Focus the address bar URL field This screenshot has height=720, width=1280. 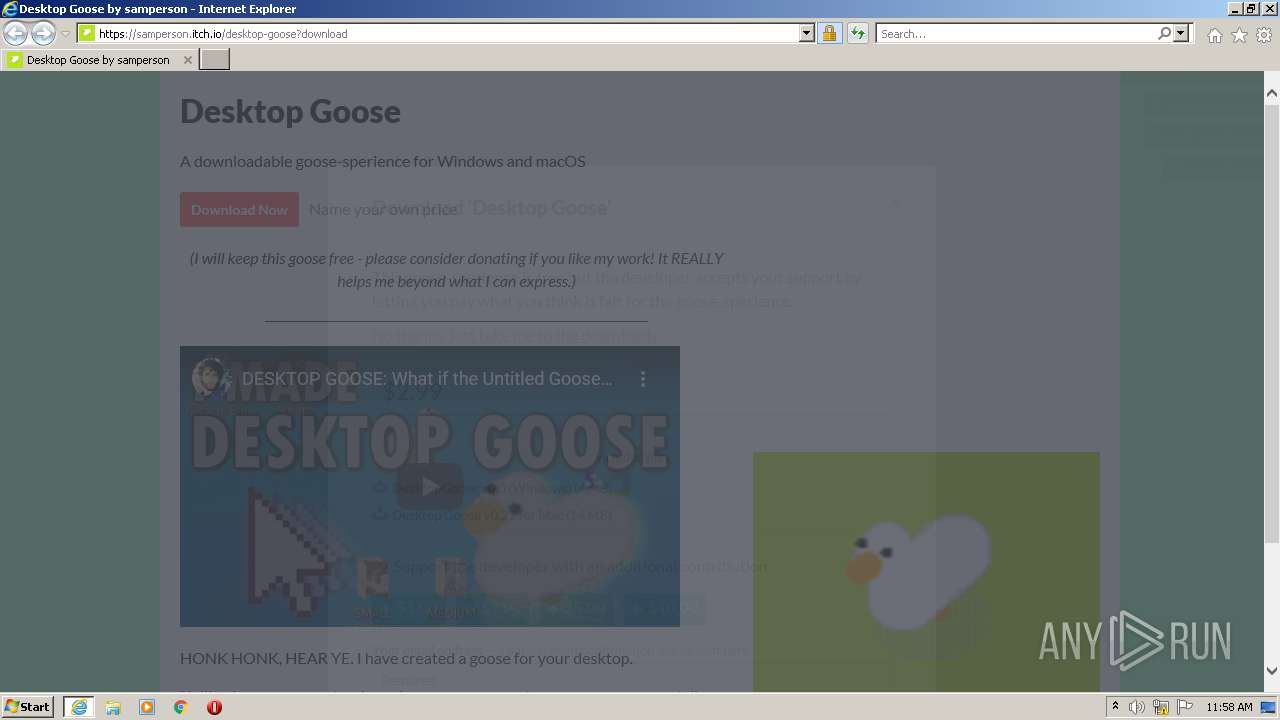click(447, 33)
